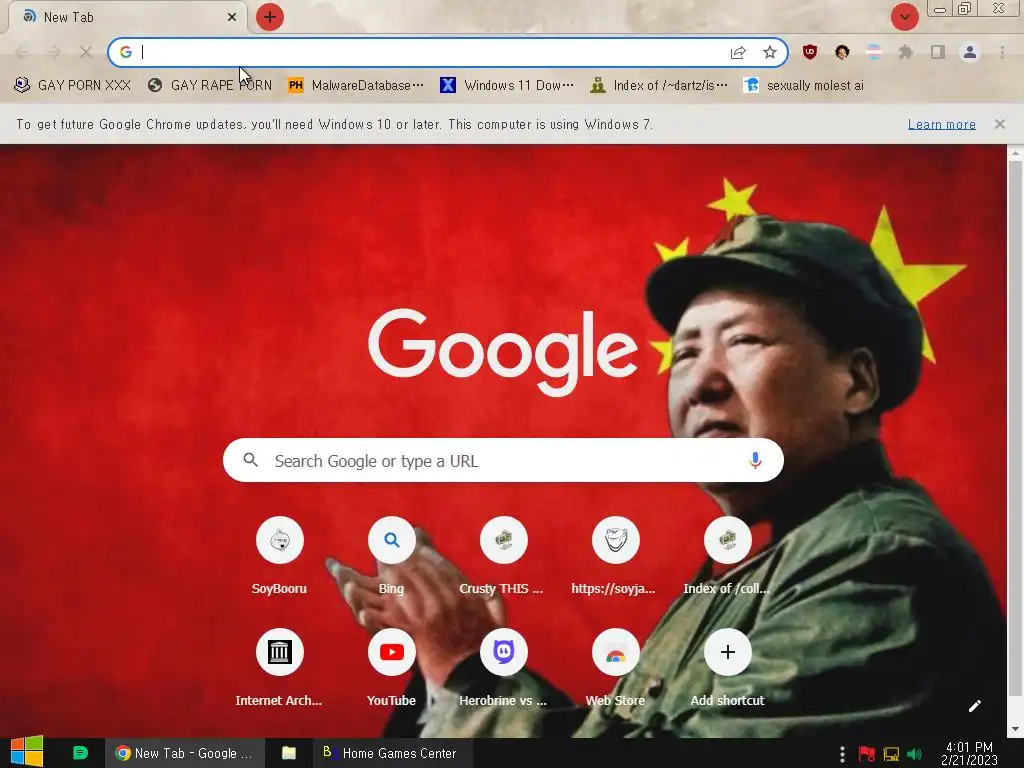The image size is (1024, 768).
Task: Customize this page with the pencil icon
Action: [974, 706]
